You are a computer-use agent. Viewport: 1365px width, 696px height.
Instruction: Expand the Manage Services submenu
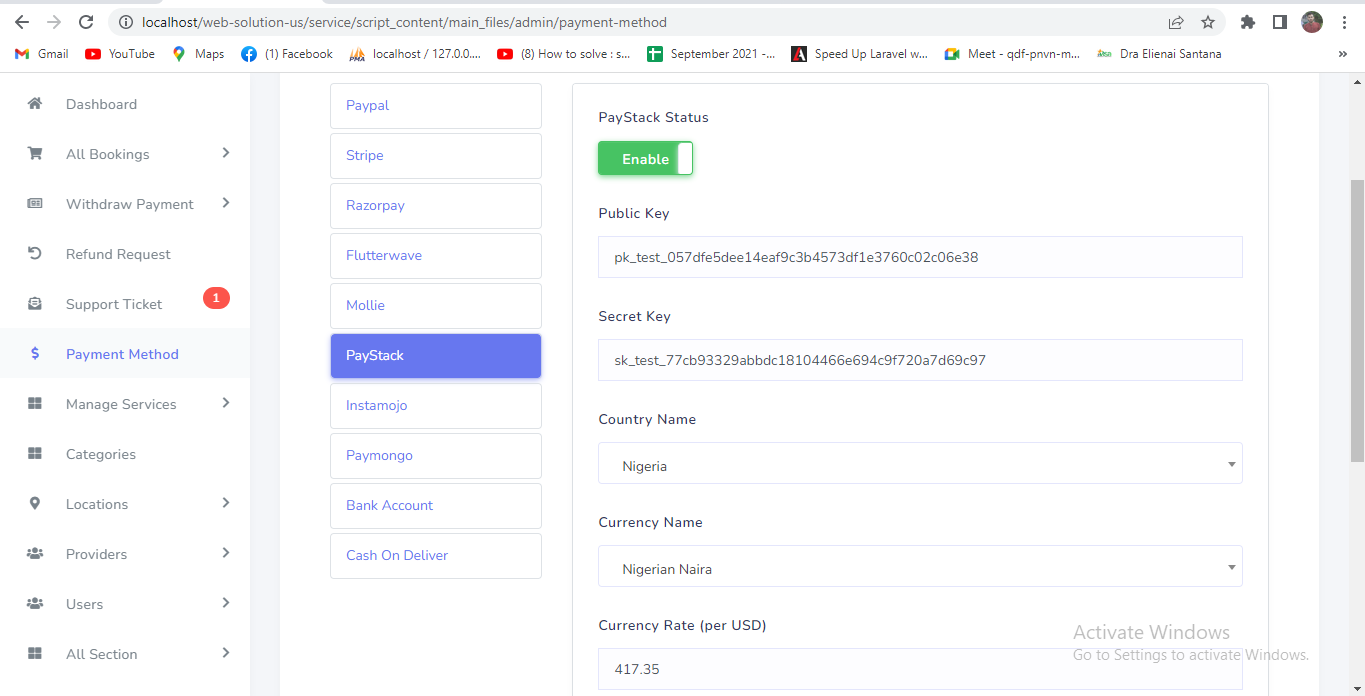[x=226, y=403]
